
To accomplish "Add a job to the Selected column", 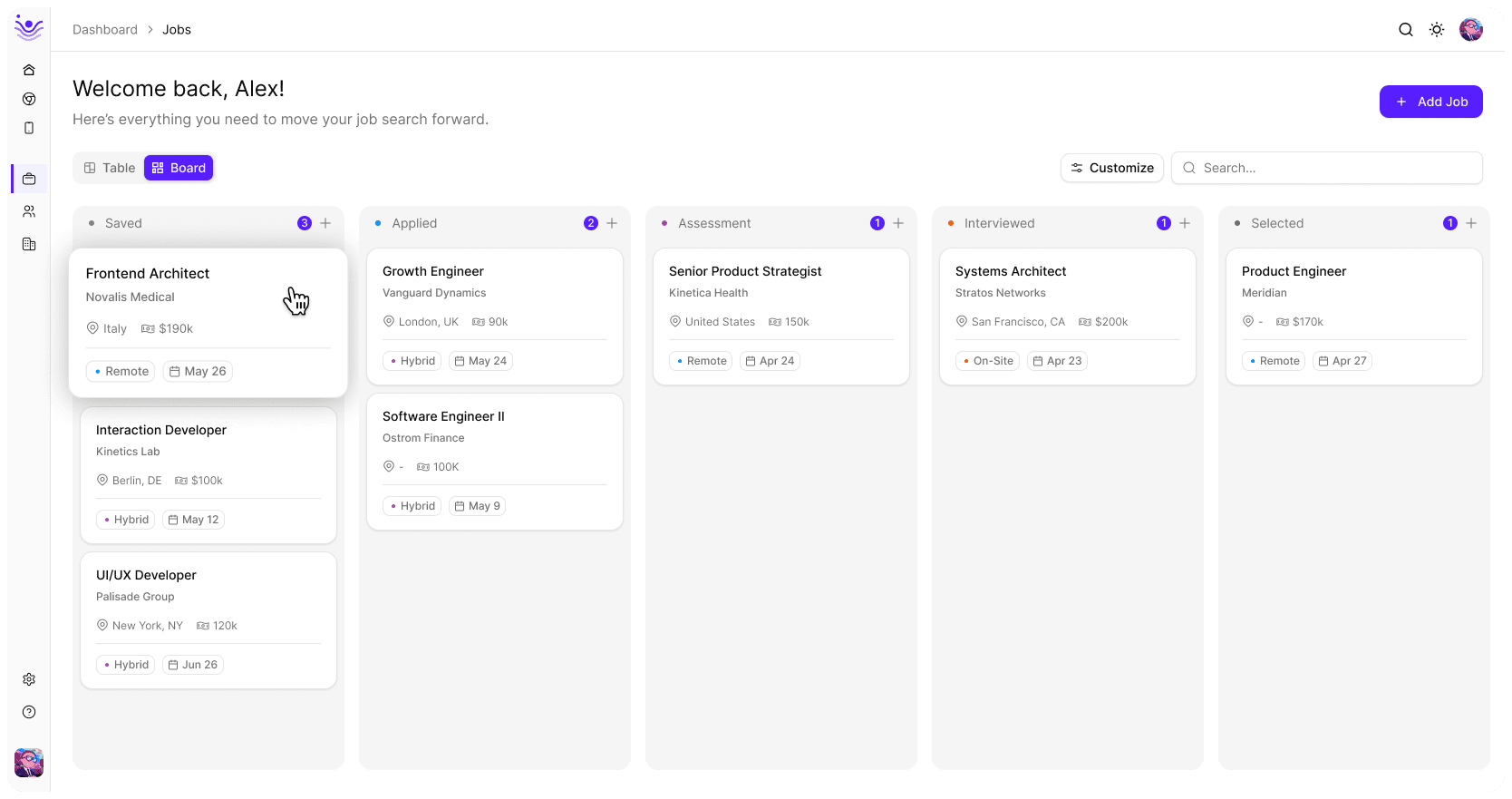I will click(x=1471, y=223).
